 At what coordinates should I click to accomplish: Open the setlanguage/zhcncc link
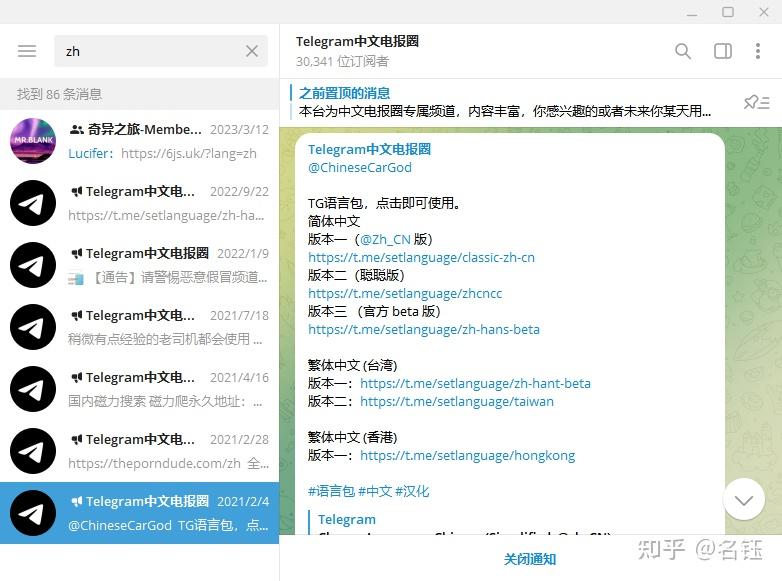click(x=405, y=293)
